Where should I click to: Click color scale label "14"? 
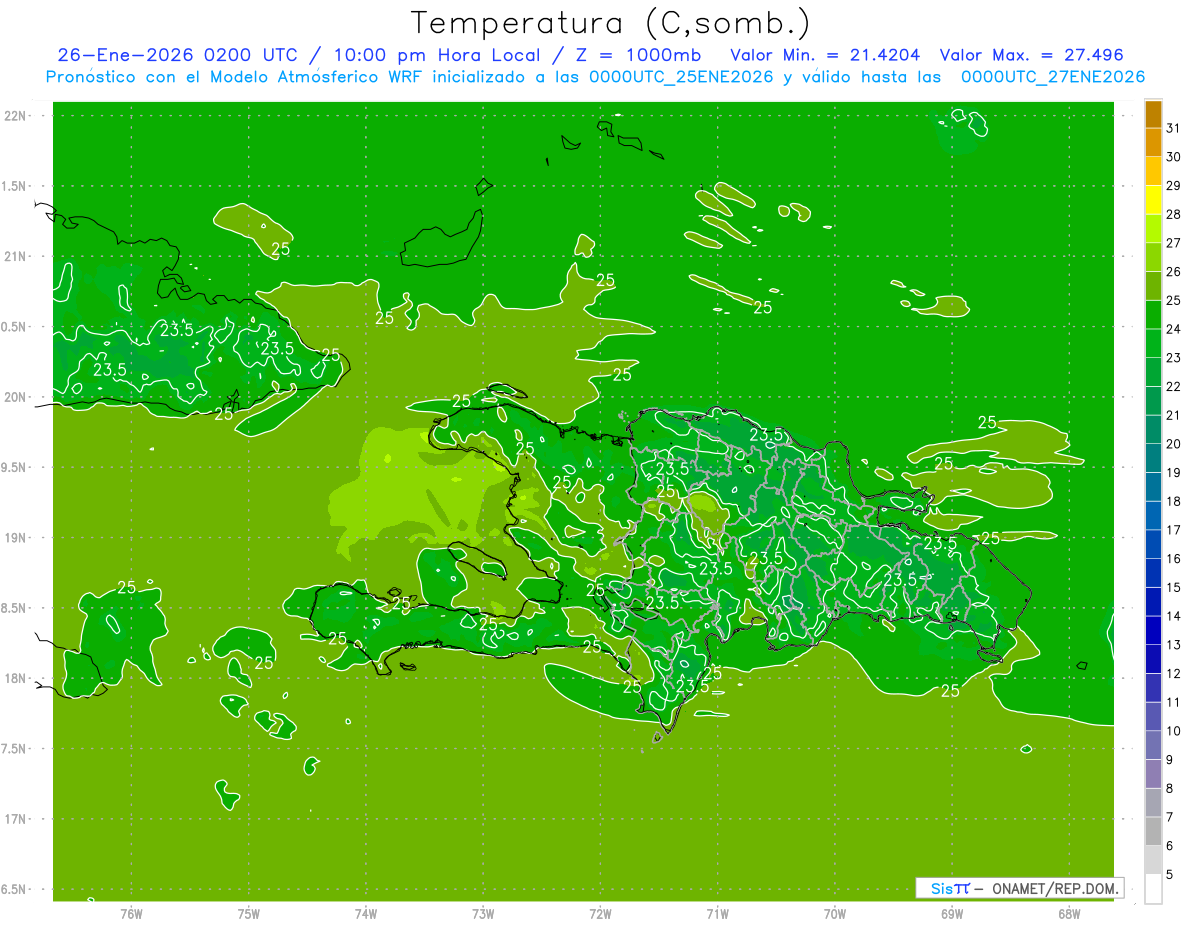pyautogui.click(x=1173, y=617)
